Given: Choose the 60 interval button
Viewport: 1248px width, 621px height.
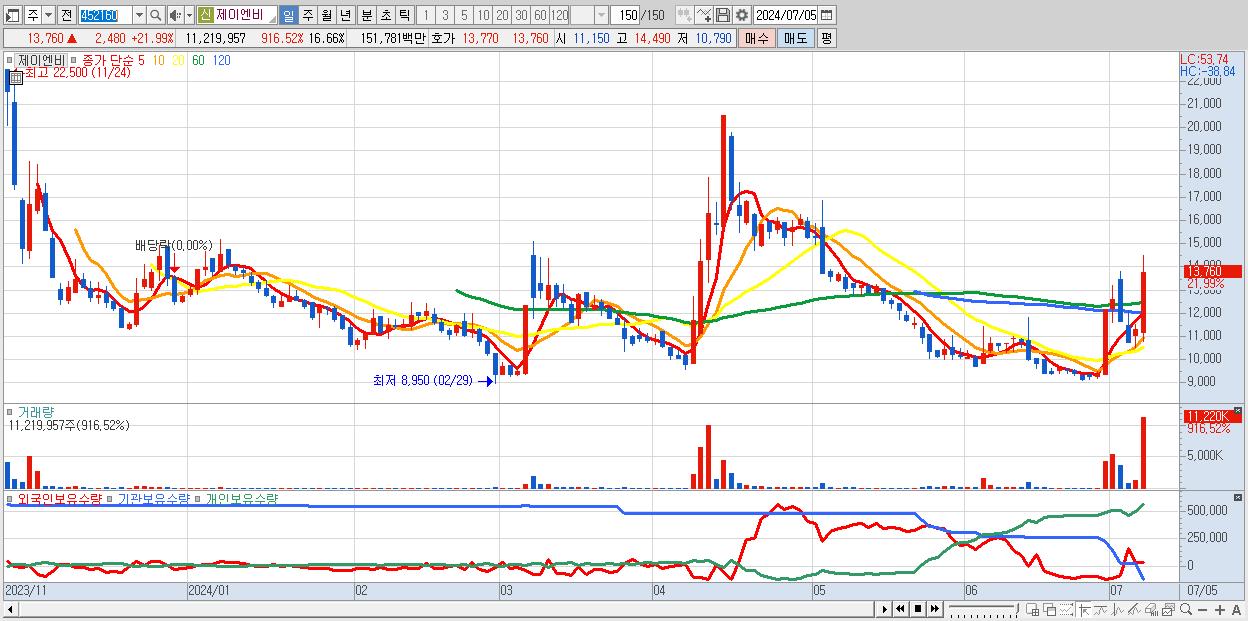Looking at the screenshot, I should point(540,15).
